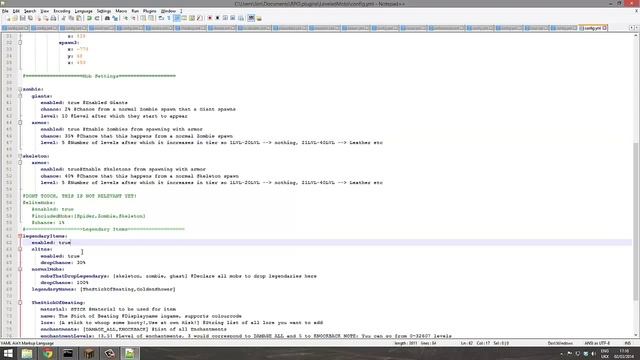Screen dimensions: 640x360
Task: Open the Replace dialog toolbar icon
Action: point(115,18)
